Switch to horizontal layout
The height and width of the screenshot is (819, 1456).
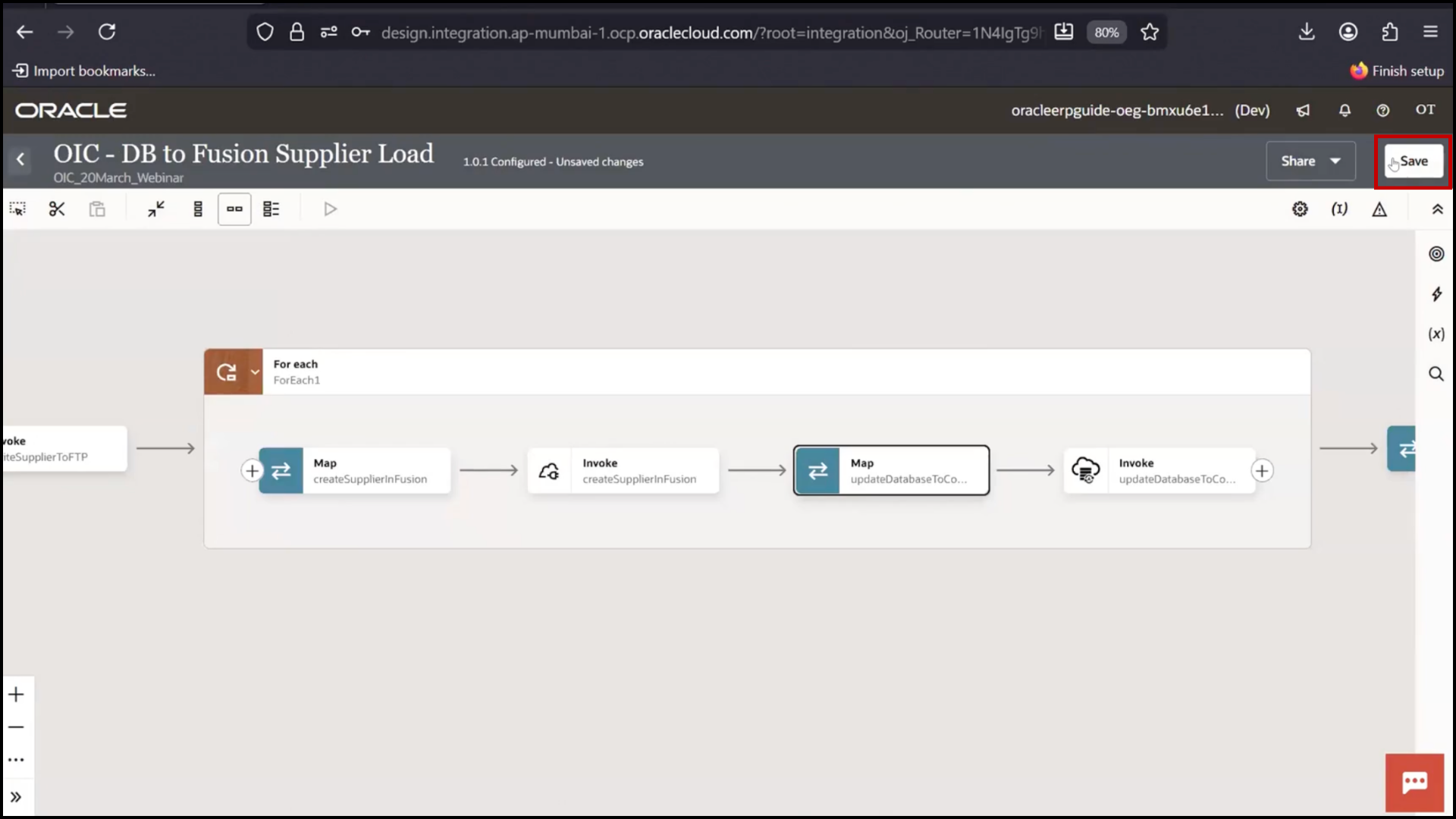click(x=234, y=209)
